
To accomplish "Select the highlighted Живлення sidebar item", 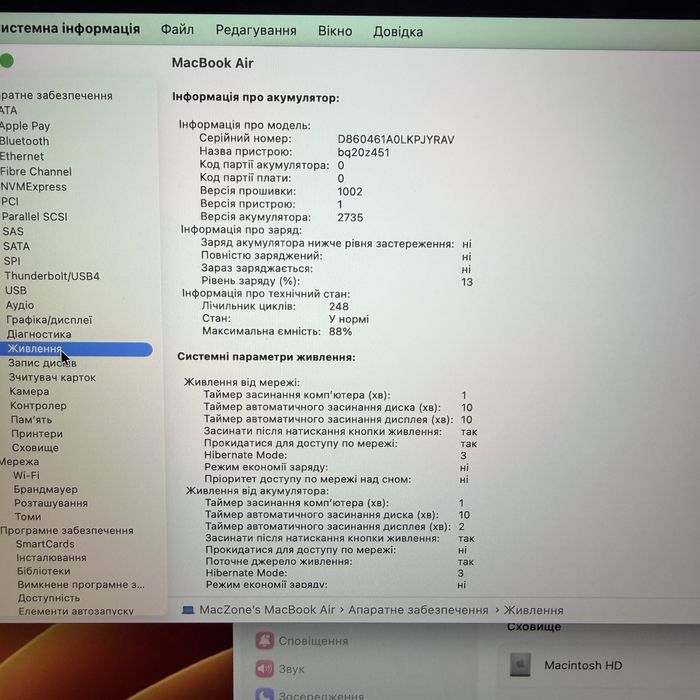I will (76, 349).
